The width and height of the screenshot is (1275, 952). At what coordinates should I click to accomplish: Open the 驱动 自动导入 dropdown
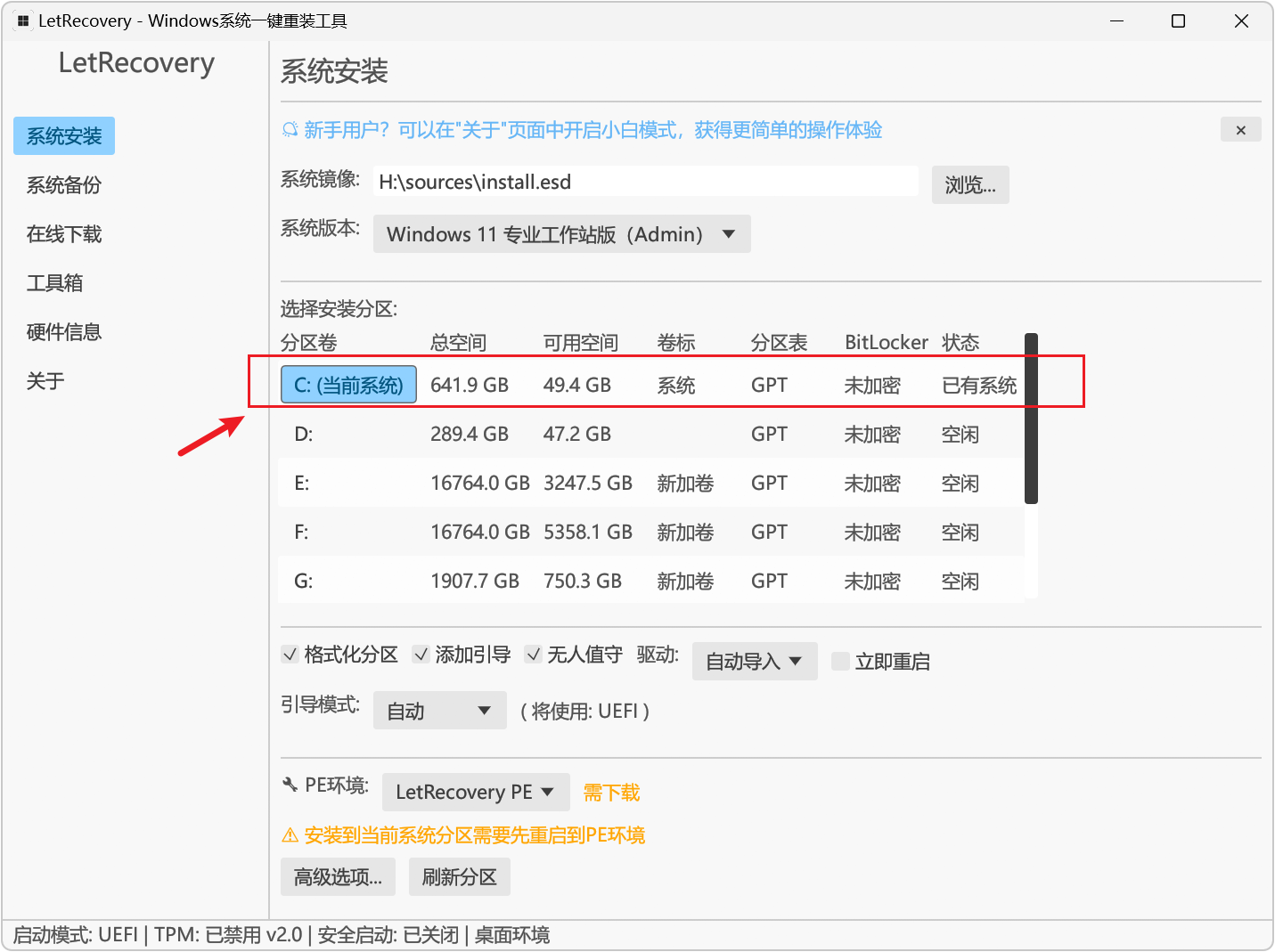click(x=755, y=661)
